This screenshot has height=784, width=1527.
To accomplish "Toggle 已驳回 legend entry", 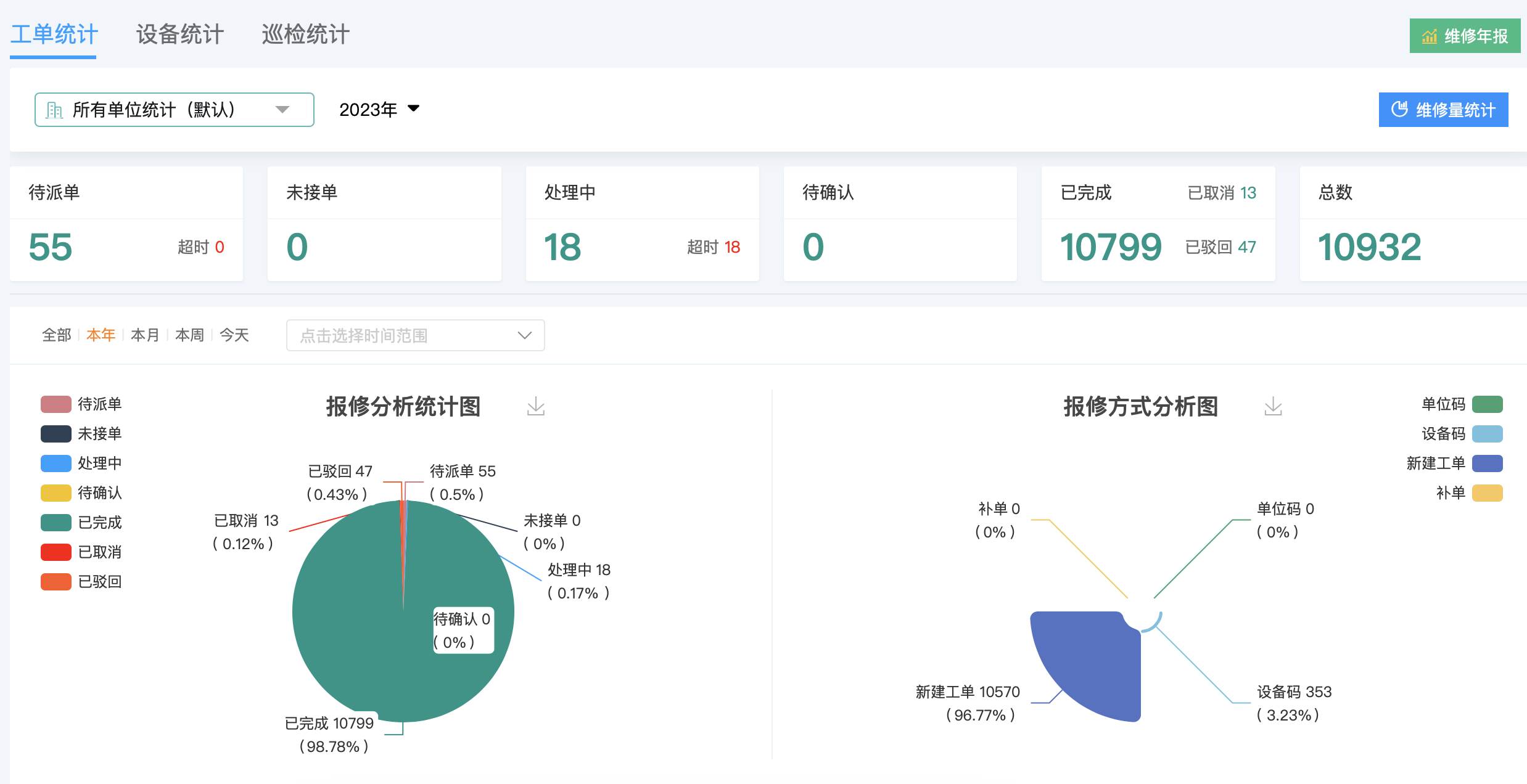I will 81,582.
